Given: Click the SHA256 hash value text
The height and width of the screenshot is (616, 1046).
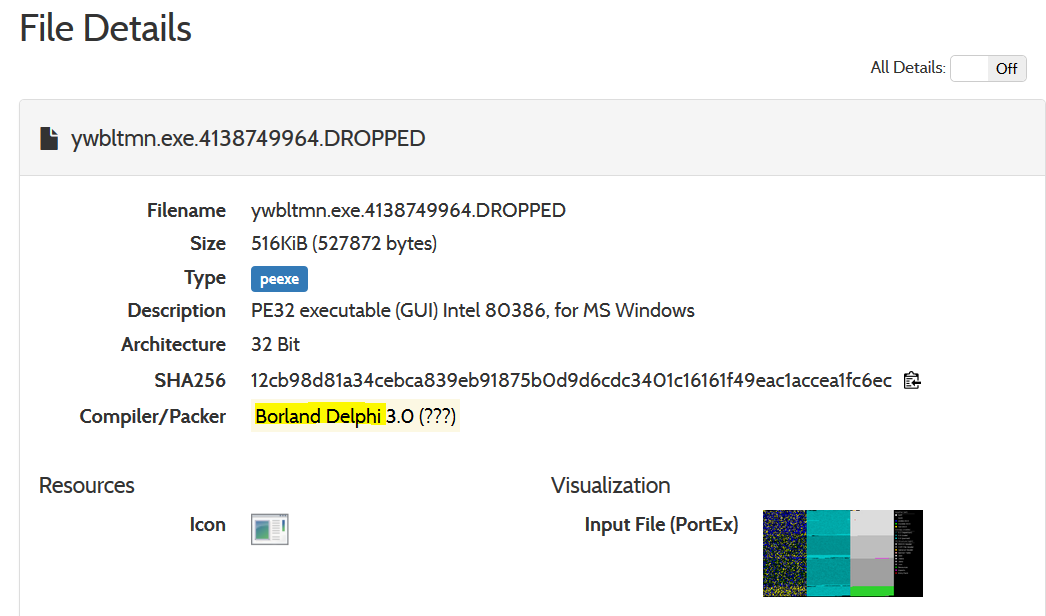Looking at the screenshot, I should pos(571,380).
